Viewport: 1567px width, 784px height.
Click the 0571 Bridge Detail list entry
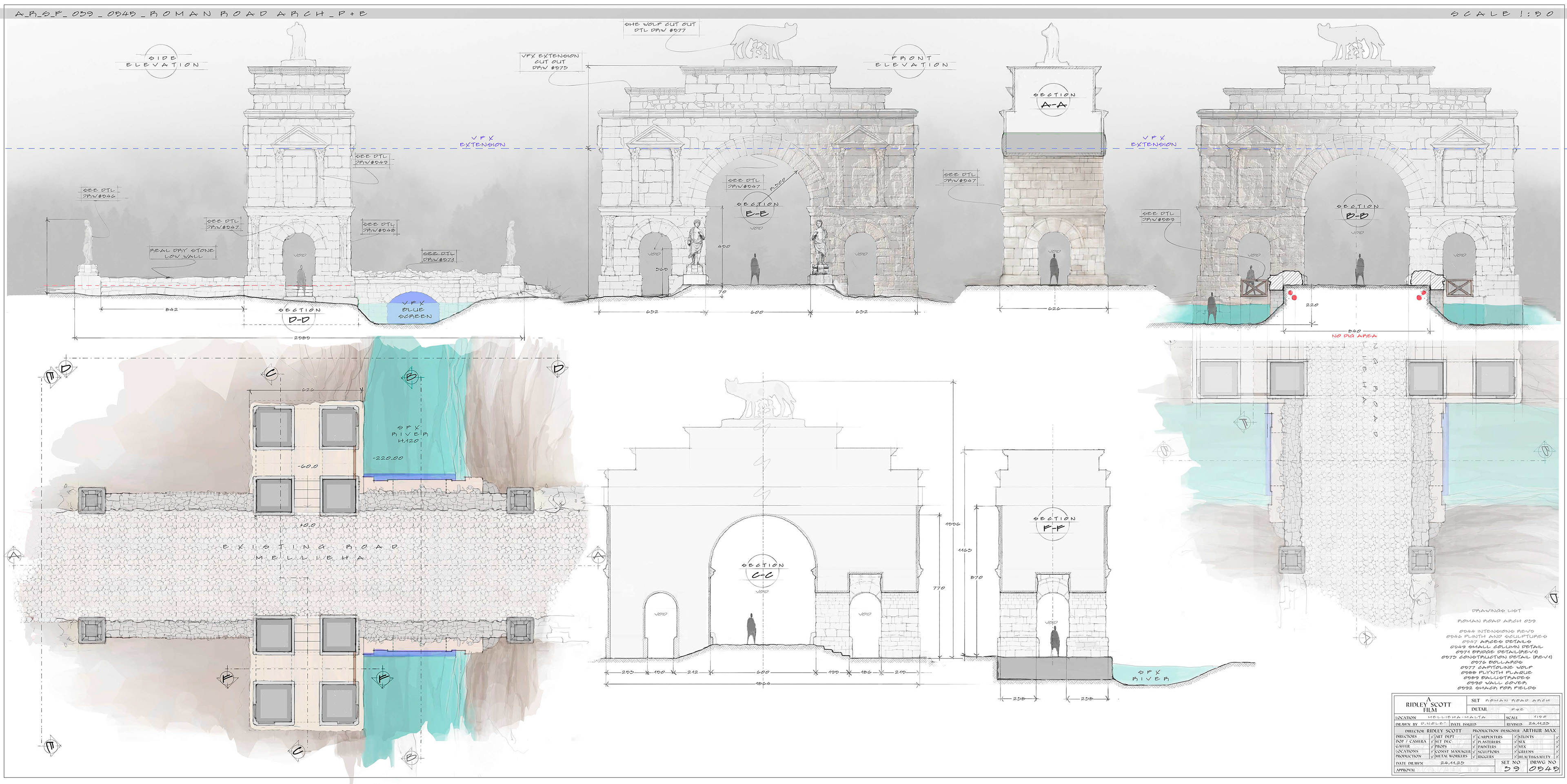(x=1496, y=651)
